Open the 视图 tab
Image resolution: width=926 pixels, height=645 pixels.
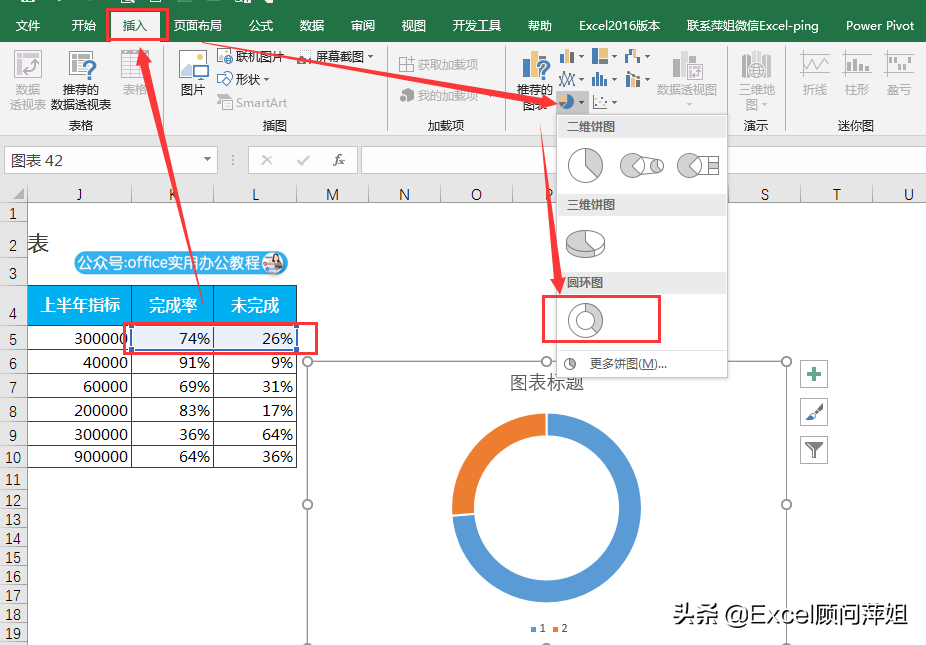413,25
